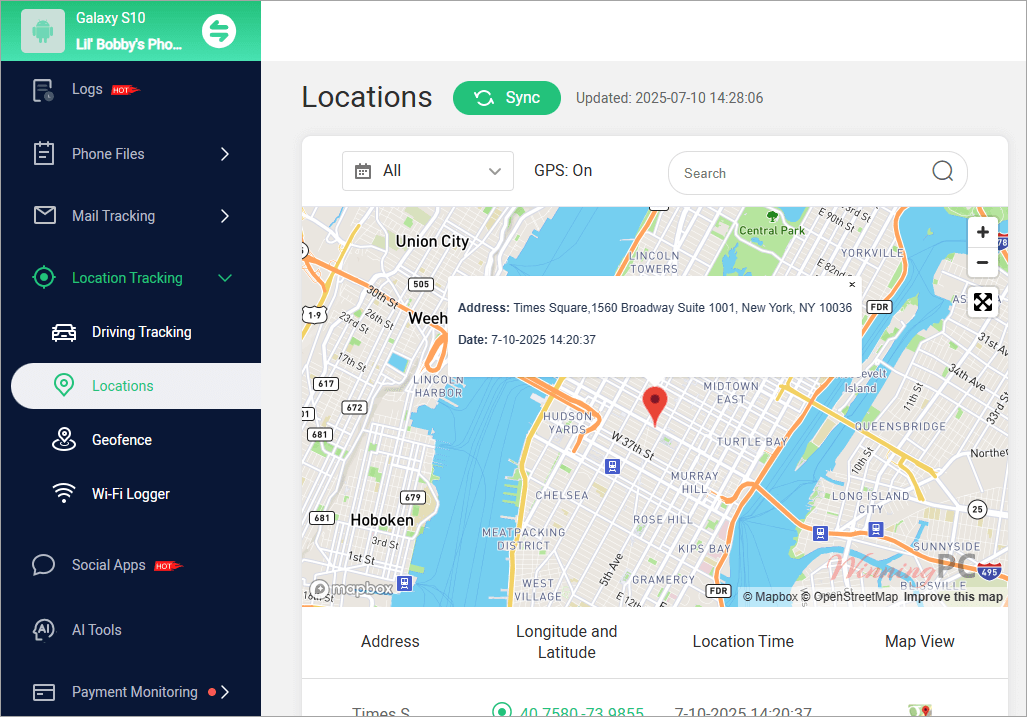
Task: Click the Social Apps chat bubble icon
Action: (x=43, y=564)
